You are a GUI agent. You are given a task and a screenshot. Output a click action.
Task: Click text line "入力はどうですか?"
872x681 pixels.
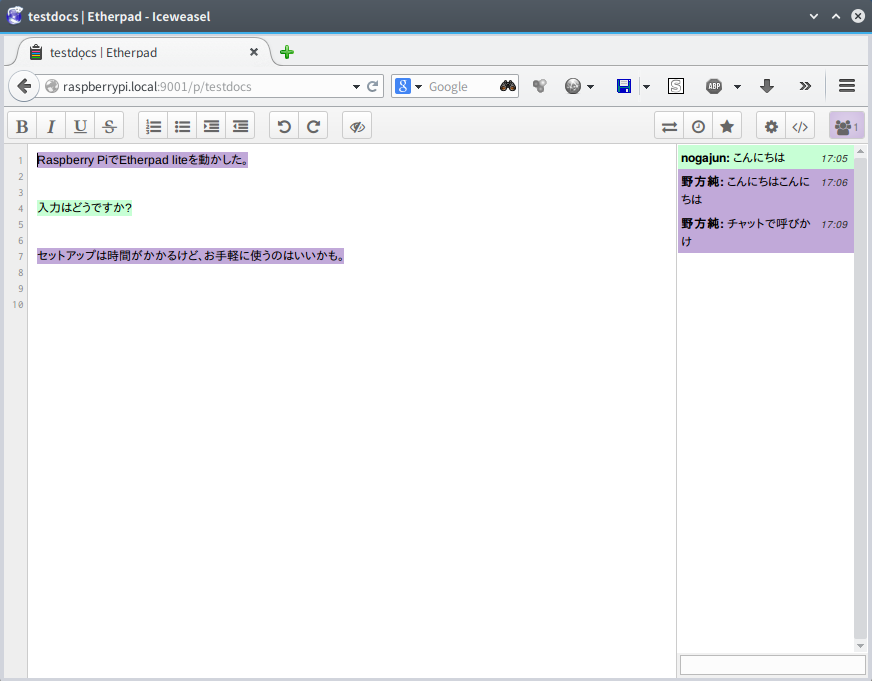(85, 208)
